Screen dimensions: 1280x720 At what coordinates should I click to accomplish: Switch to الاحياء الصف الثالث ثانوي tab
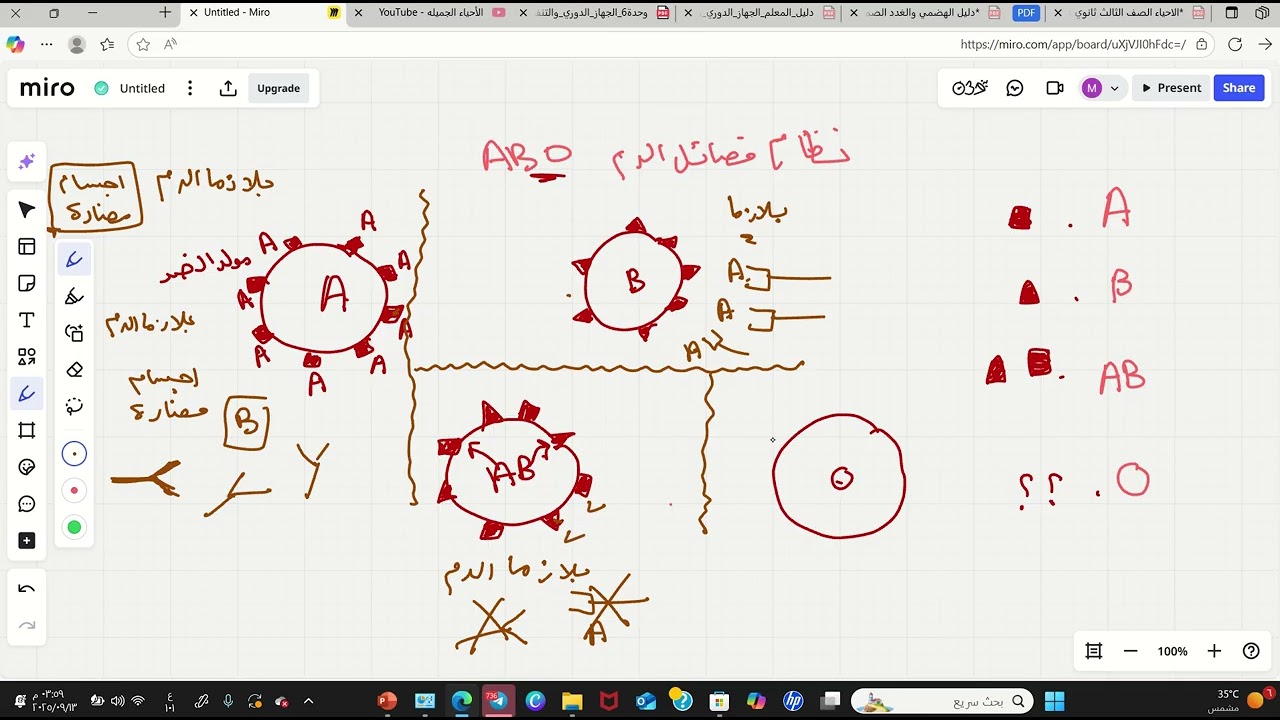(x=1128, y=12)
